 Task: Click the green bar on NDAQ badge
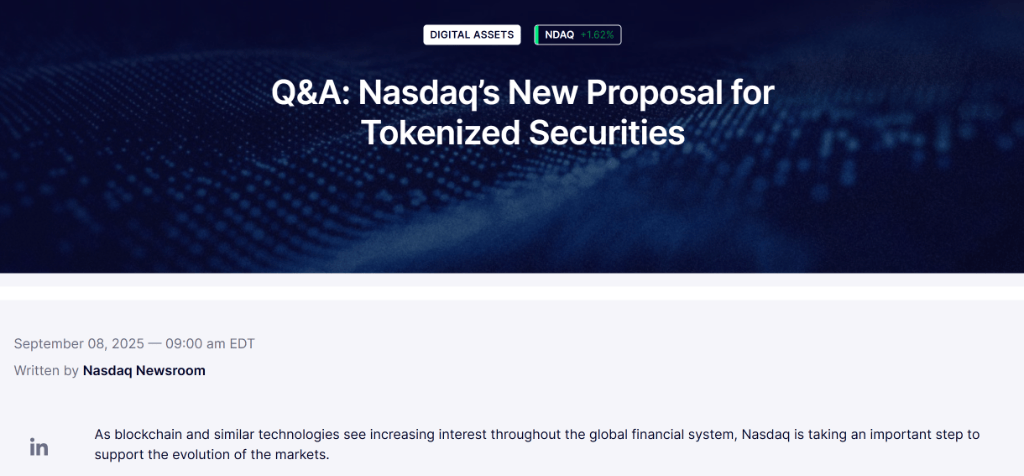pos(537,35)
